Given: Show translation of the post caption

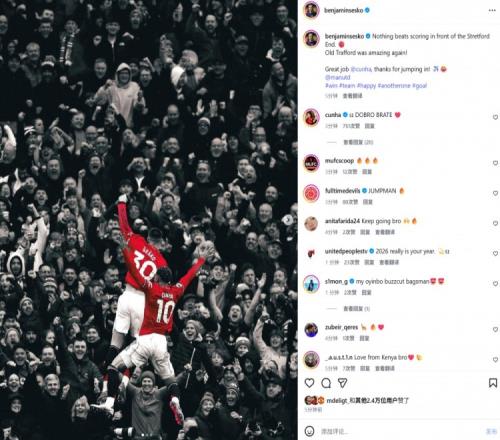Looking at the screenshot, I should point(352,96).
